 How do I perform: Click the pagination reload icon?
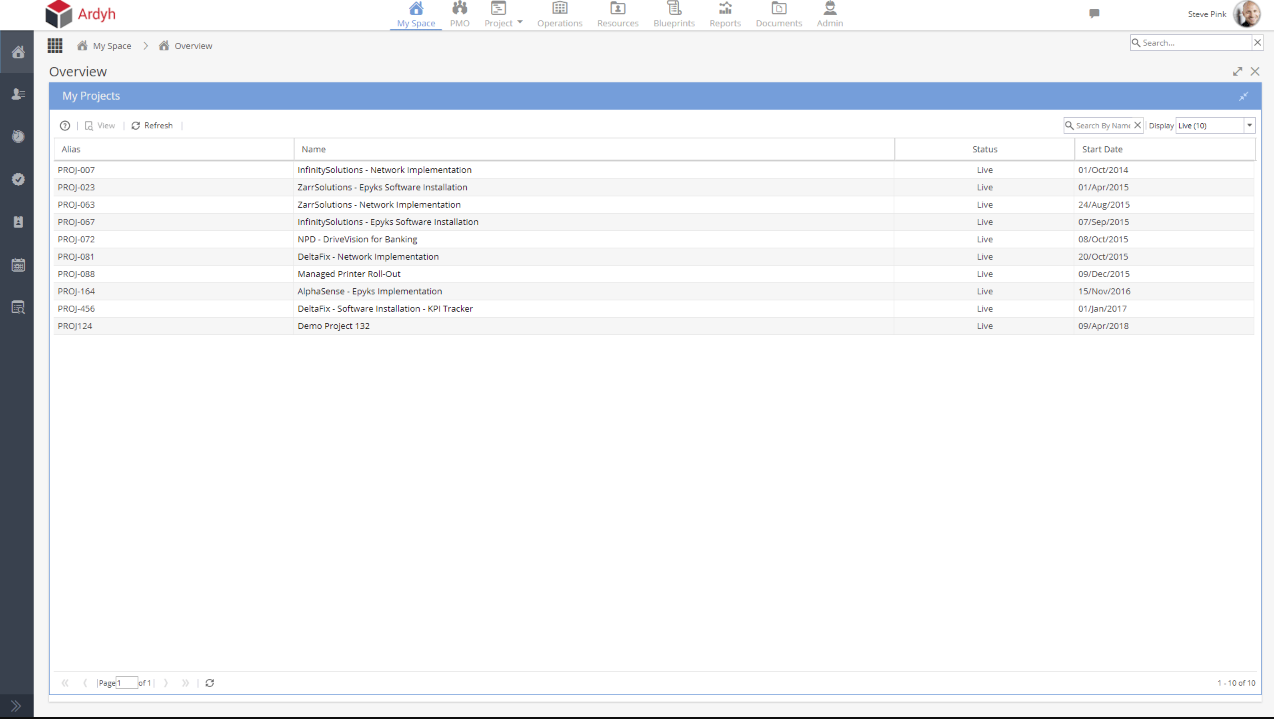tap(210, 683)
